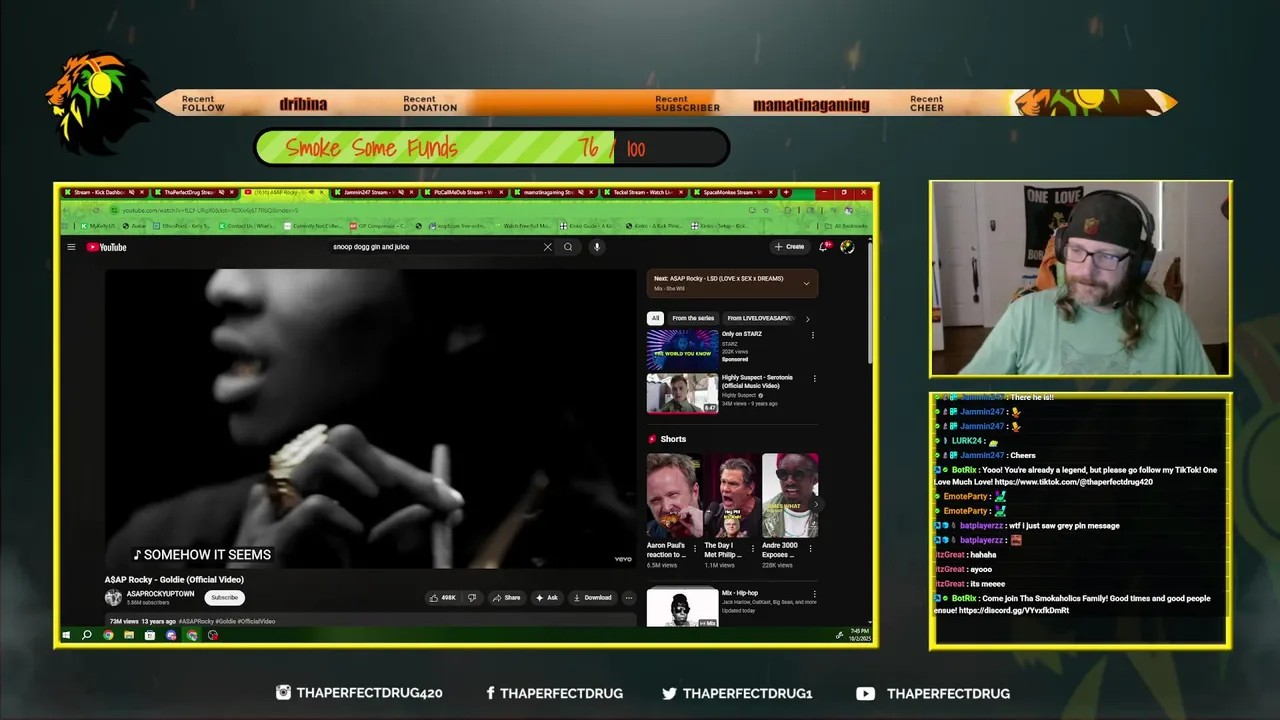Focus the YouTube search field

pos(435,247)
